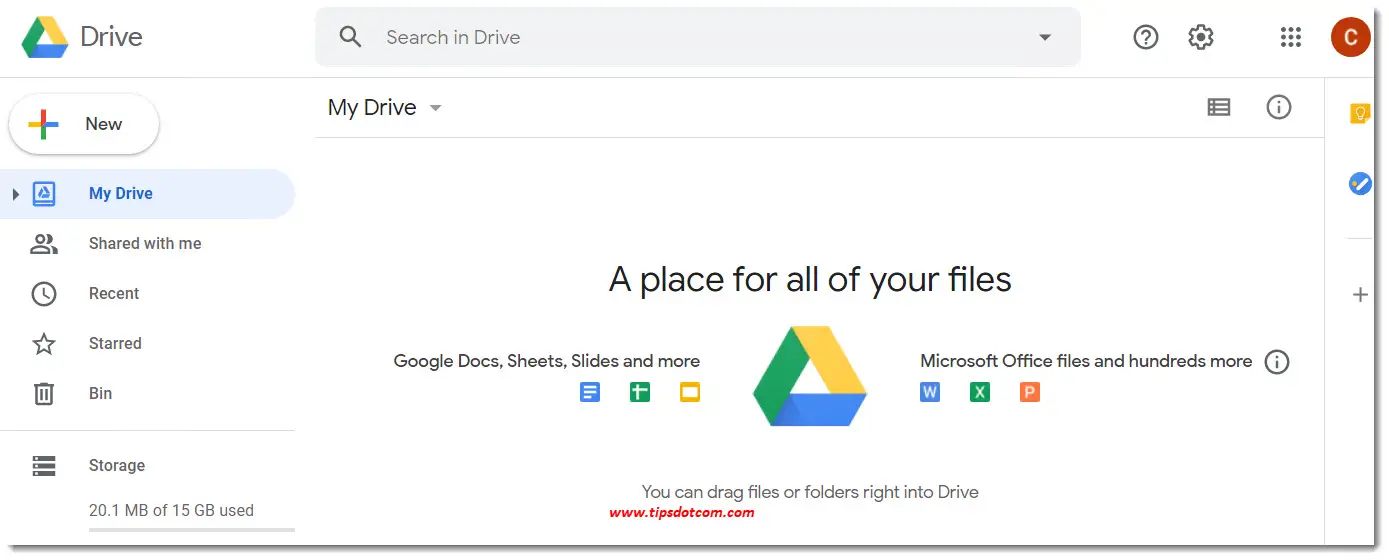View Starred items

tap(115, 343)
